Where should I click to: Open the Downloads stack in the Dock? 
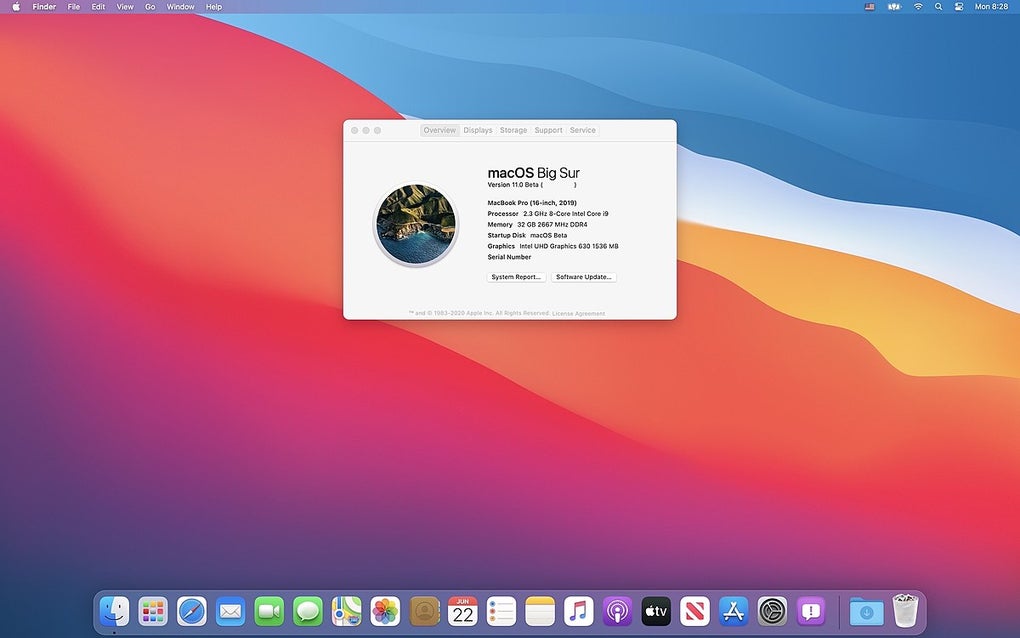tap(866, 610)
